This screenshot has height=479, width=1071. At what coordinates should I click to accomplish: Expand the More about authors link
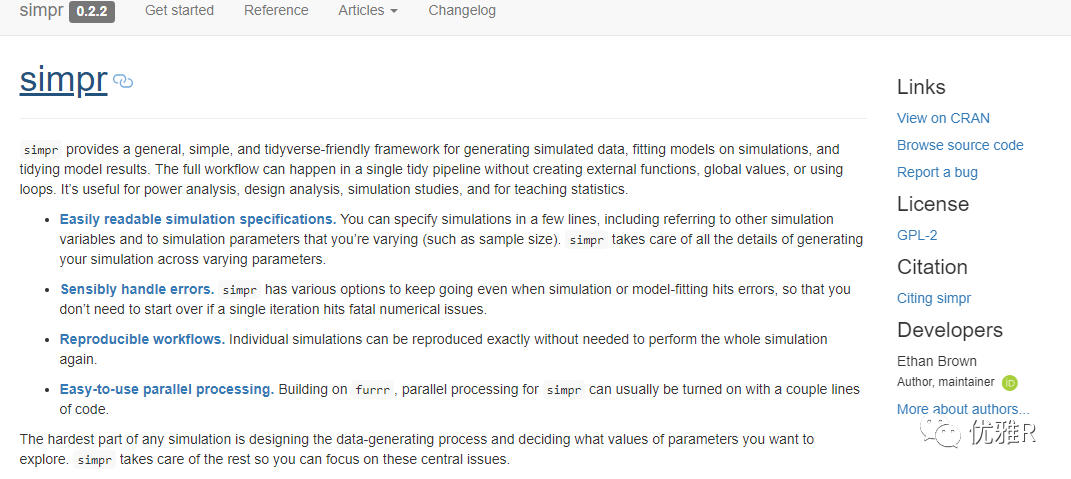point(963,409)
